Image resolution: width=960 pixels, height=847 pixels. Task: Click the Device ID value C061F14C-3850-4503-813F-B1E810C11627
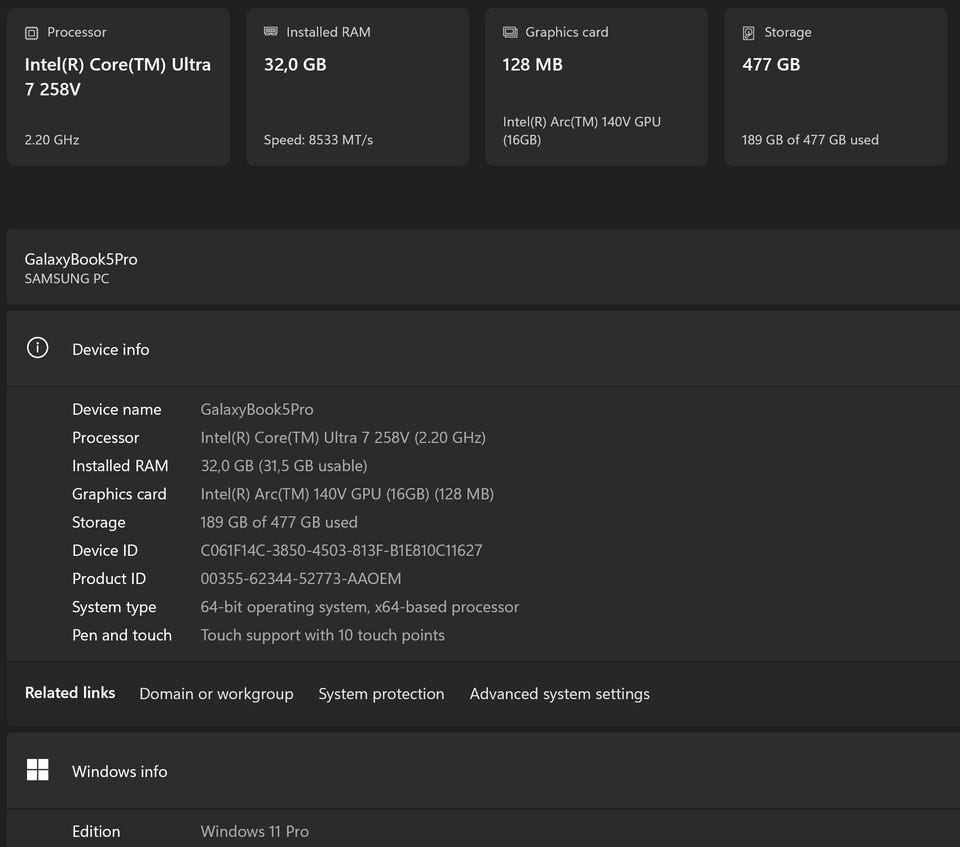point(341,550)
